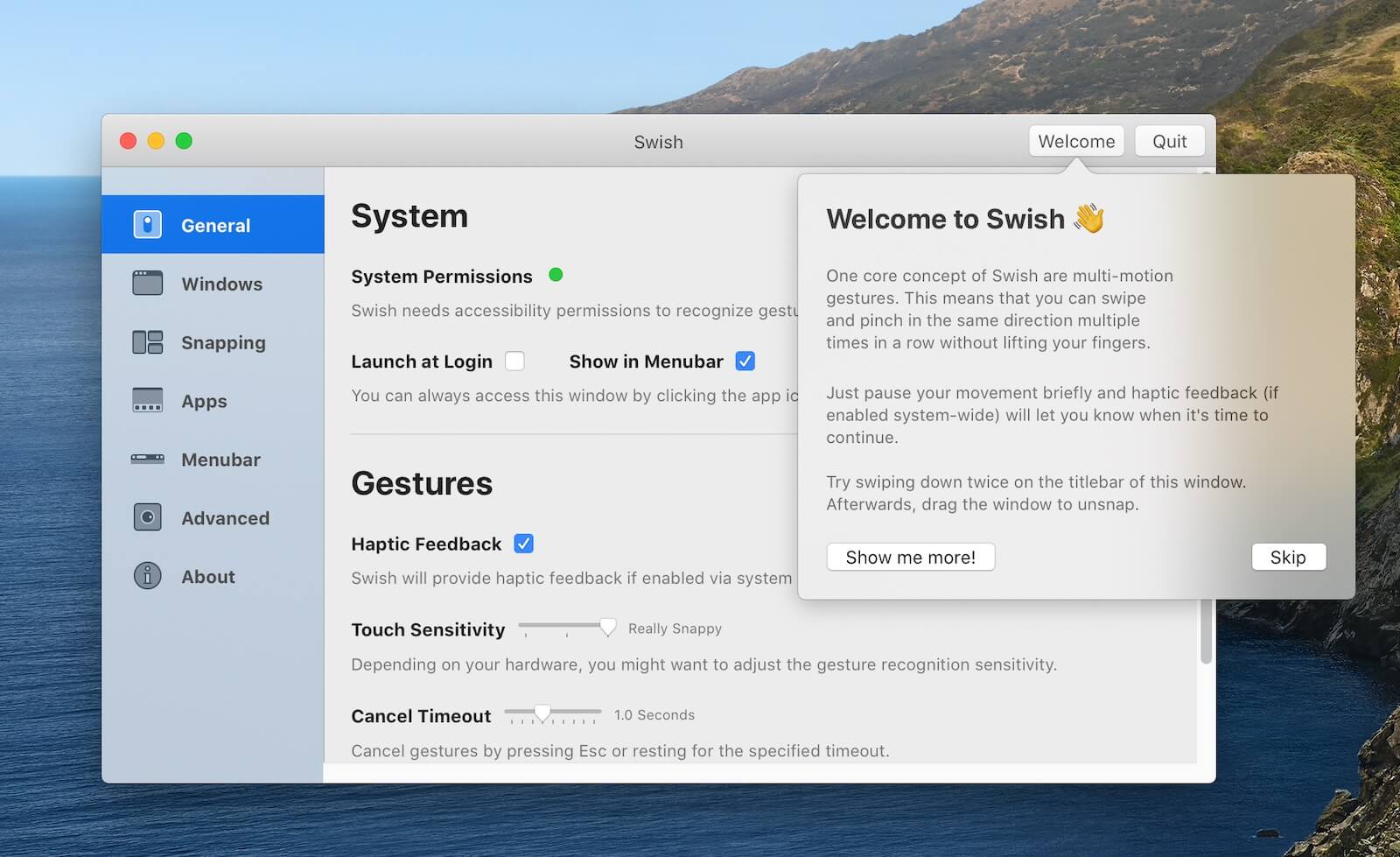Show the About tab label
The width and height of the screenshot is (1400, 857).
[x=208, y=577]
